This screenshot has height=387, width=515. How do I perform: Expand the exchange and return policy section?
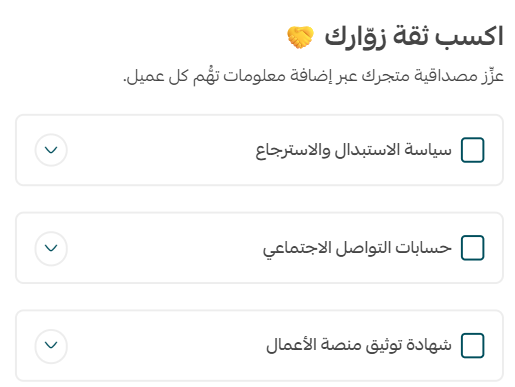(51, 150)
